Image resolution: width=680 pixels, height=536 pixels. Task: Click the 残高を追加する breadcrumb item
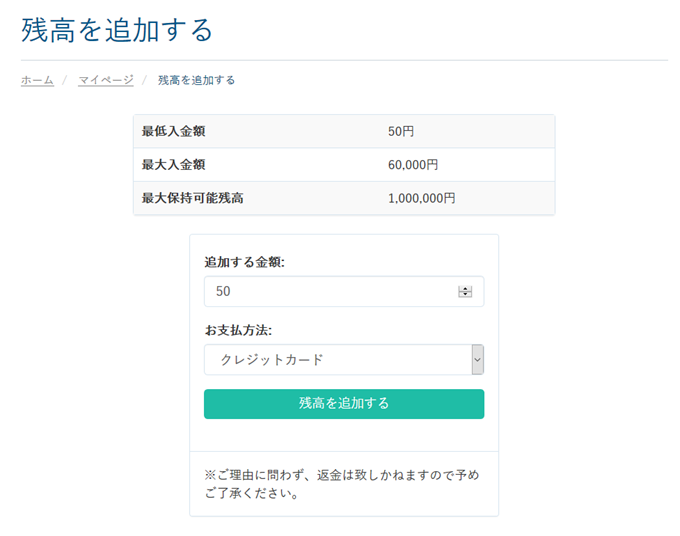[196, 80]
